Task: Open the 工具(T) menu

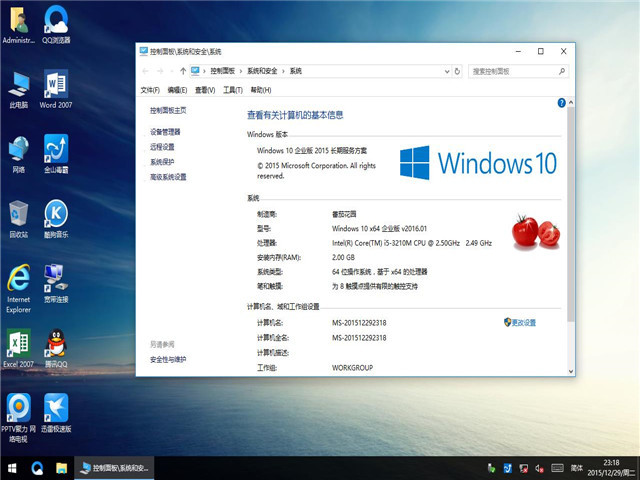Action: (232, 90)
